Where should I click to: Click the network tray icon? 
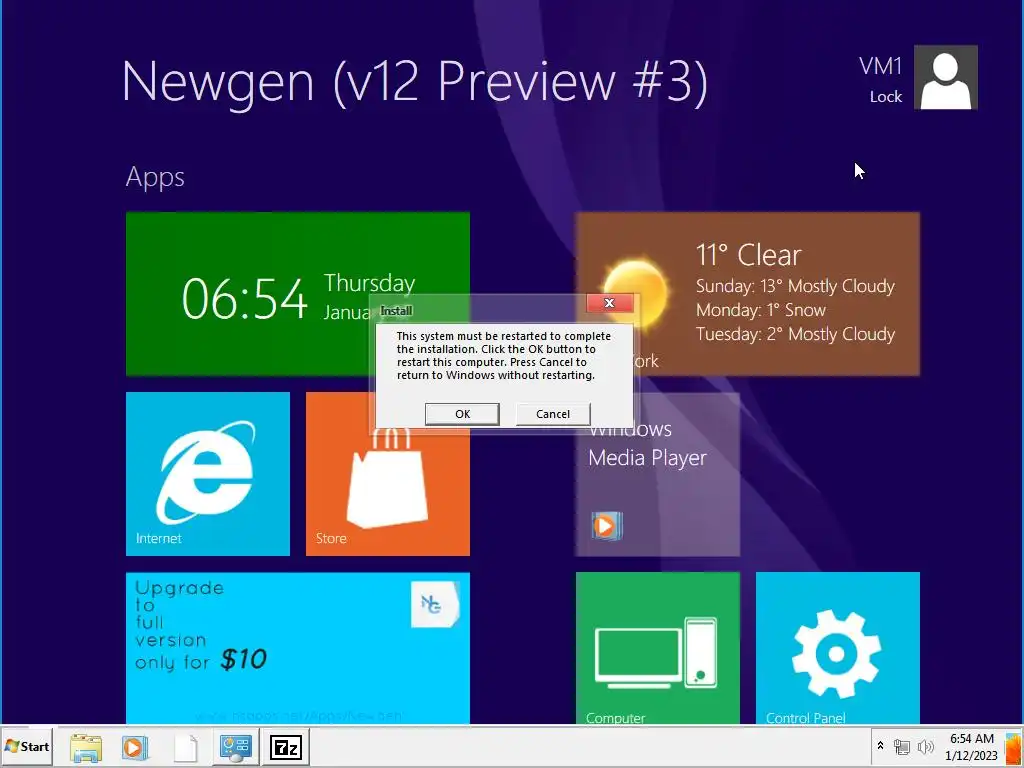[x=902, y=746]
